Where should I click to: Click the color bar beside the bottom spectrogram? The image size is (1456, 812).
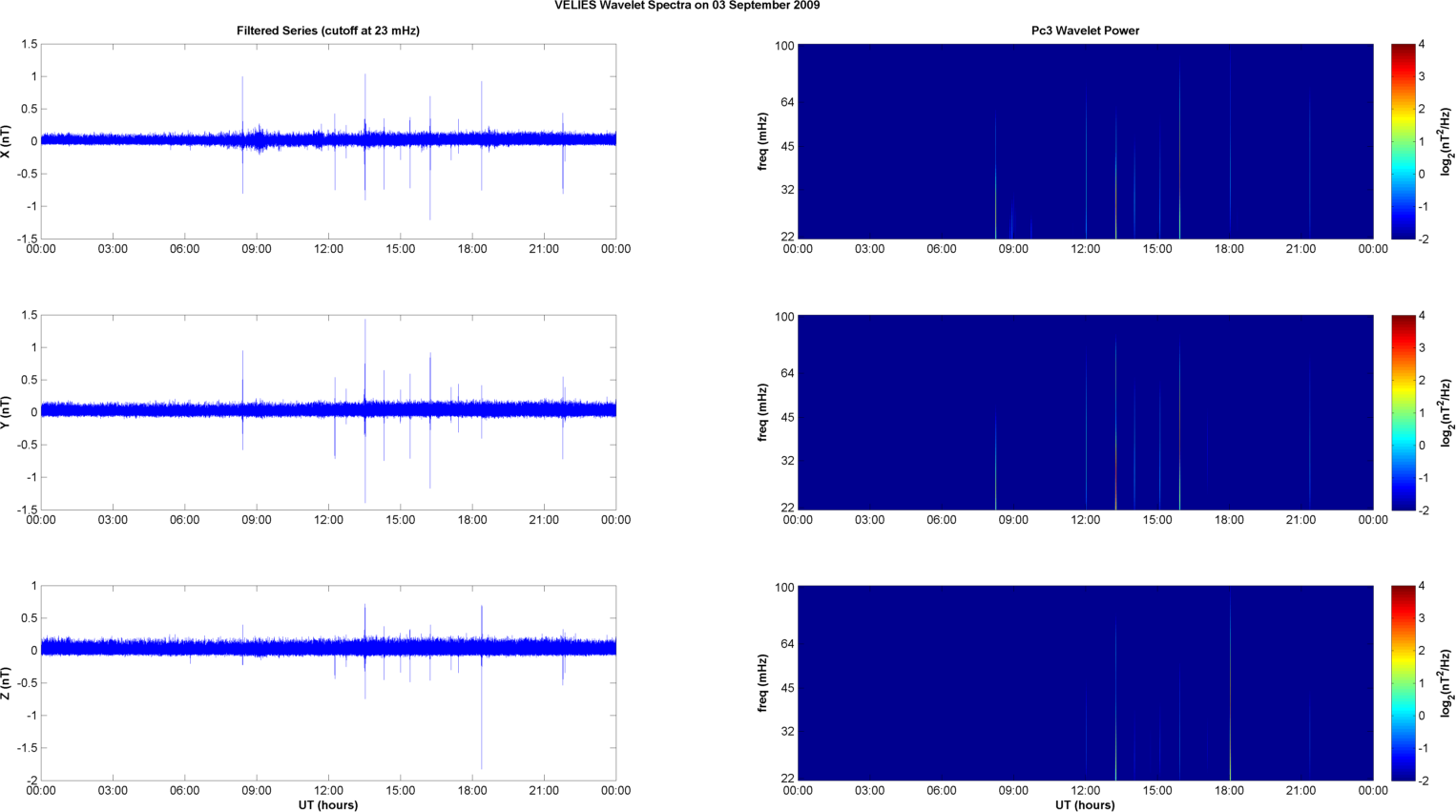(1403, 683)
